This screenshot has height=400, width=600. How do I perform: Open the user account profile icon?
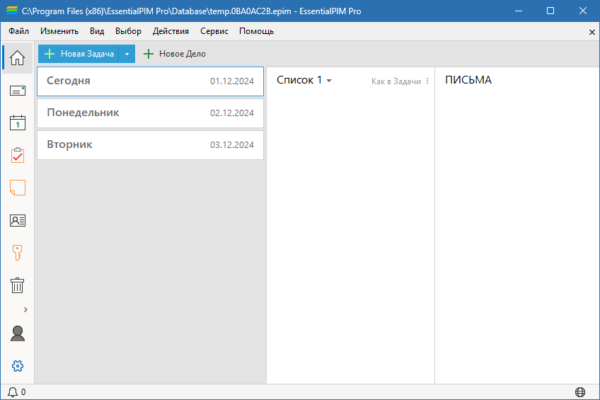pyautogui.click(x=17, y=333)
